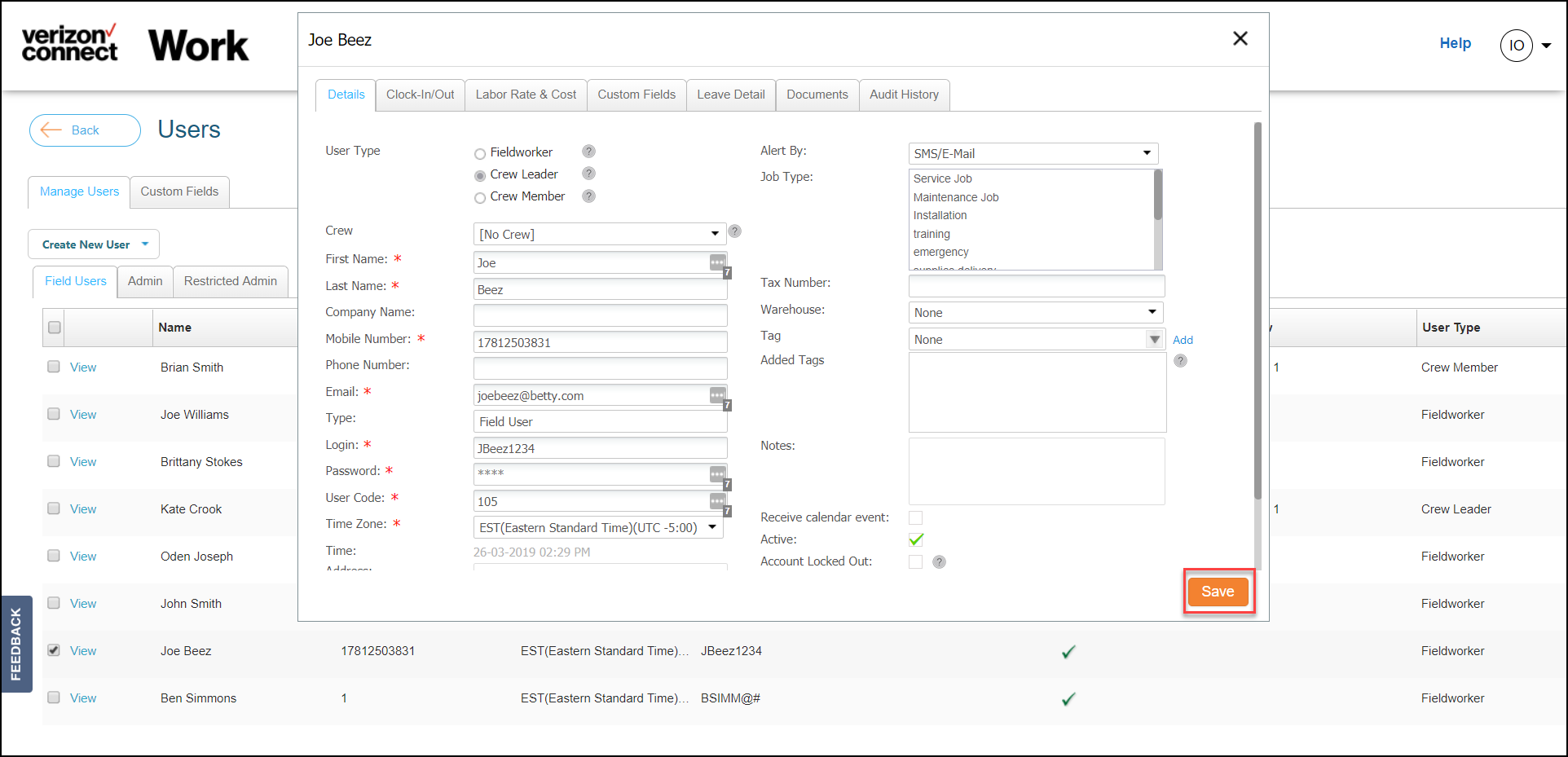Select Maintenance Job in Job Type list

click(x=956, y=197)
